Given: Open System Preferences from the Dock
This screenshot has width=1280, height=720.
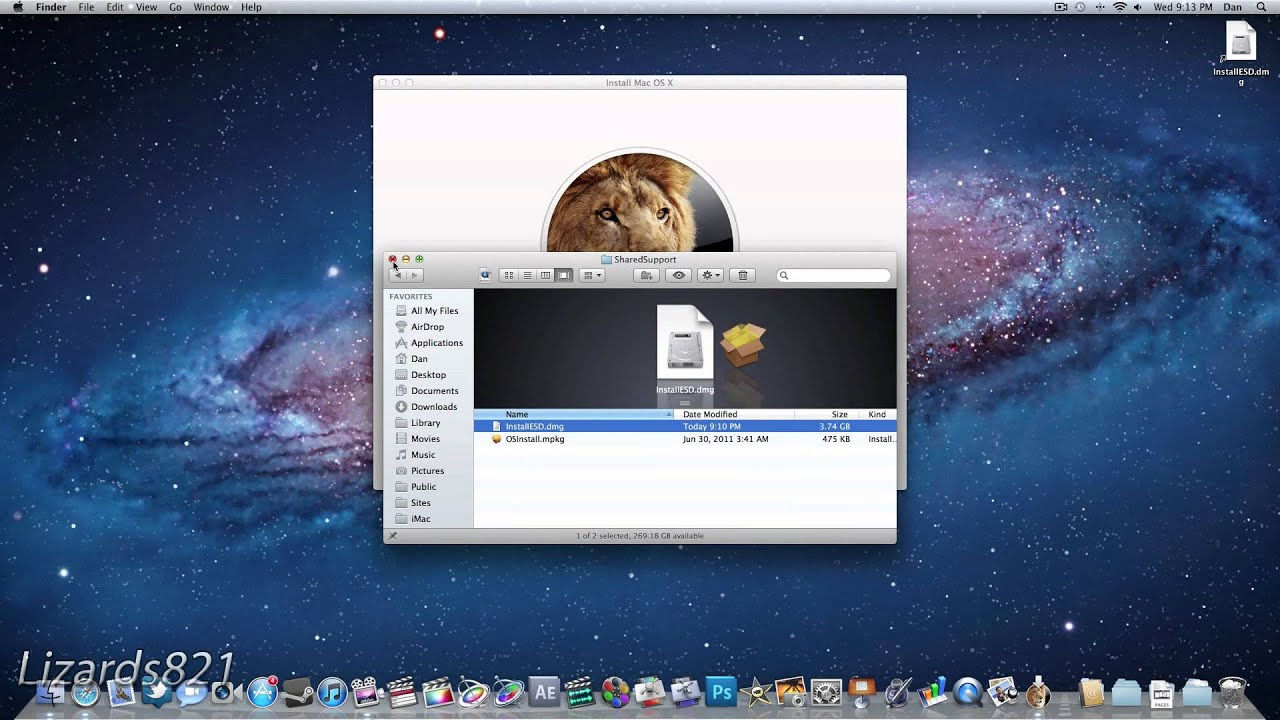Looking at the screenshot, I should coord(826,692).
